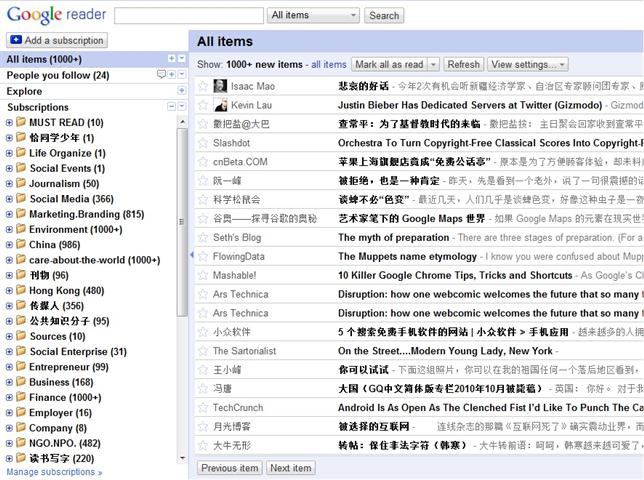Open the Hong Kong folder icon
644x480 pixels.
coord(21,290)
